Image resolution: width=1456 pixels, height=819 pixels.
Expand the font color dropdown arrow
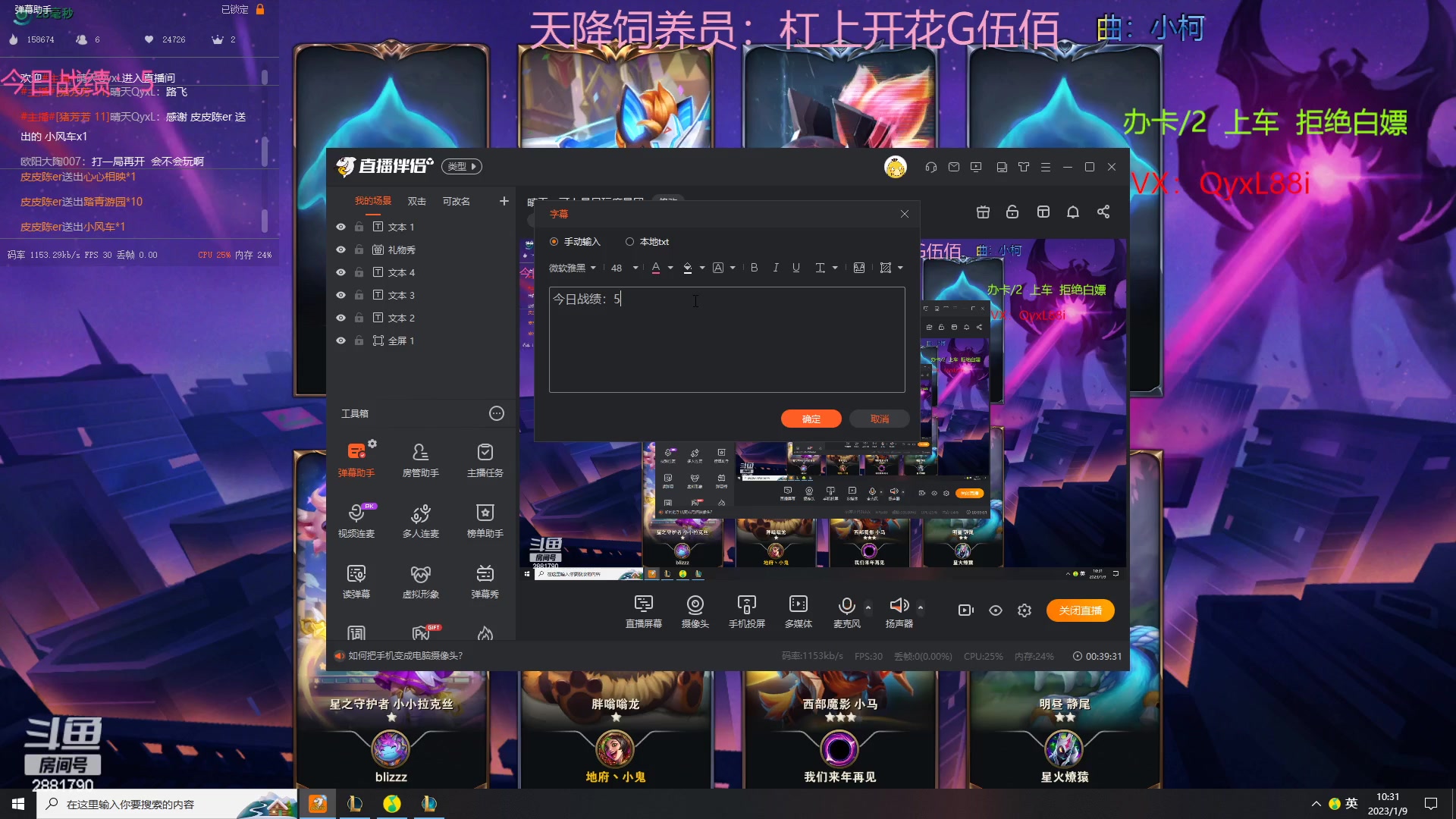pos(670,268)
